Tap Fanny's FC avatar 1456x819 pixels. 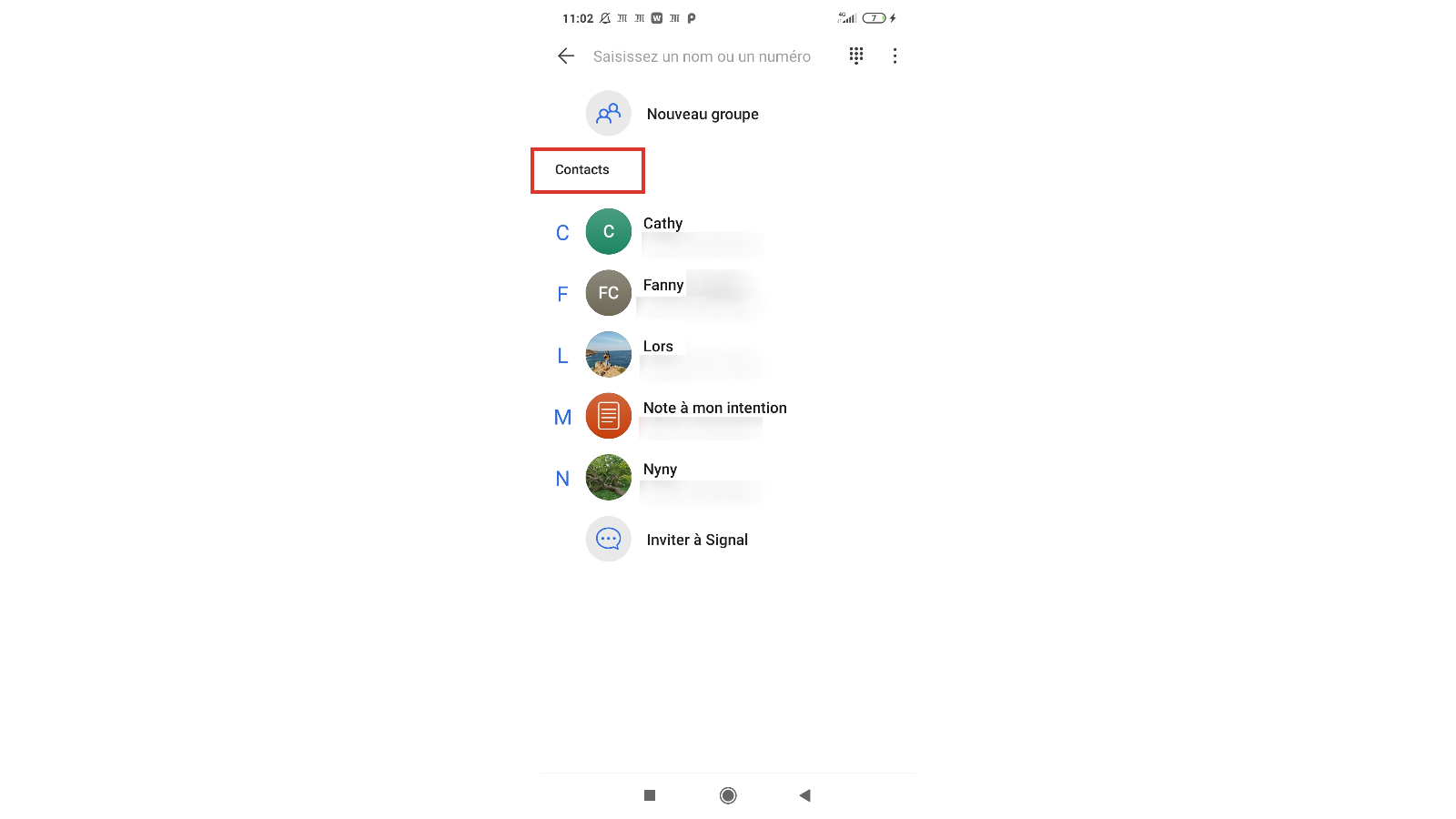609,293
